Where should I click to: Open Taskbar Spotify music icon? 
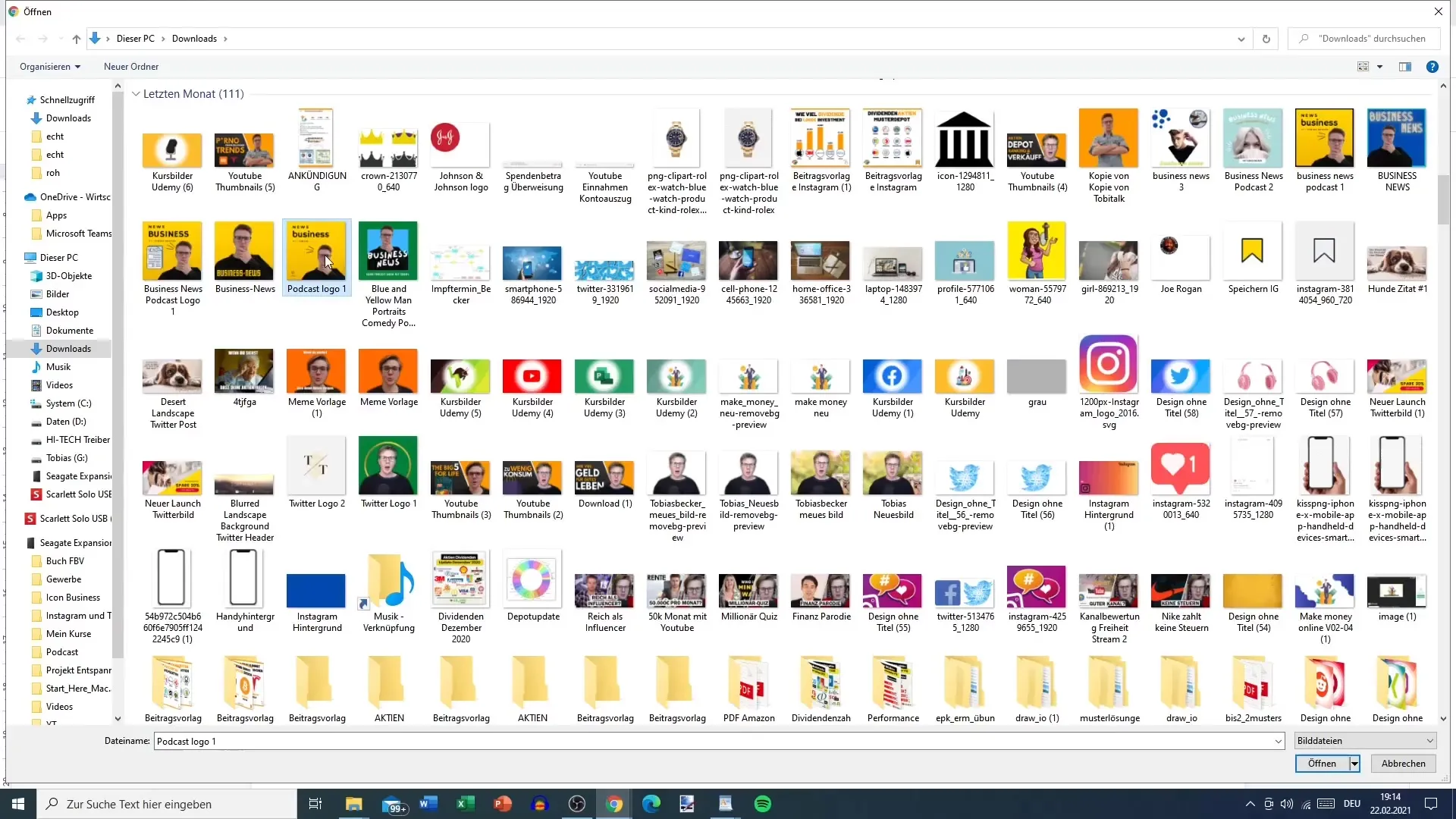762,803
